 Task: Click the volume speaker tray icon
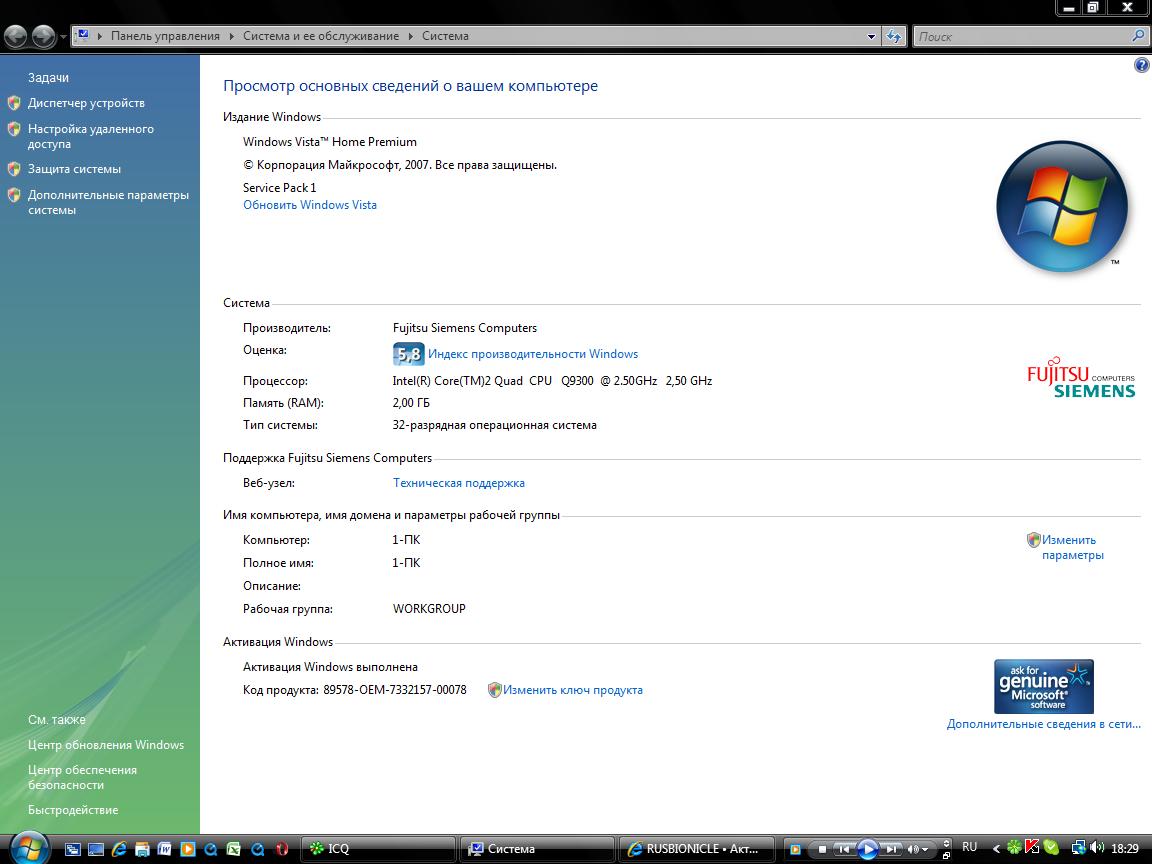(1098, 847)
